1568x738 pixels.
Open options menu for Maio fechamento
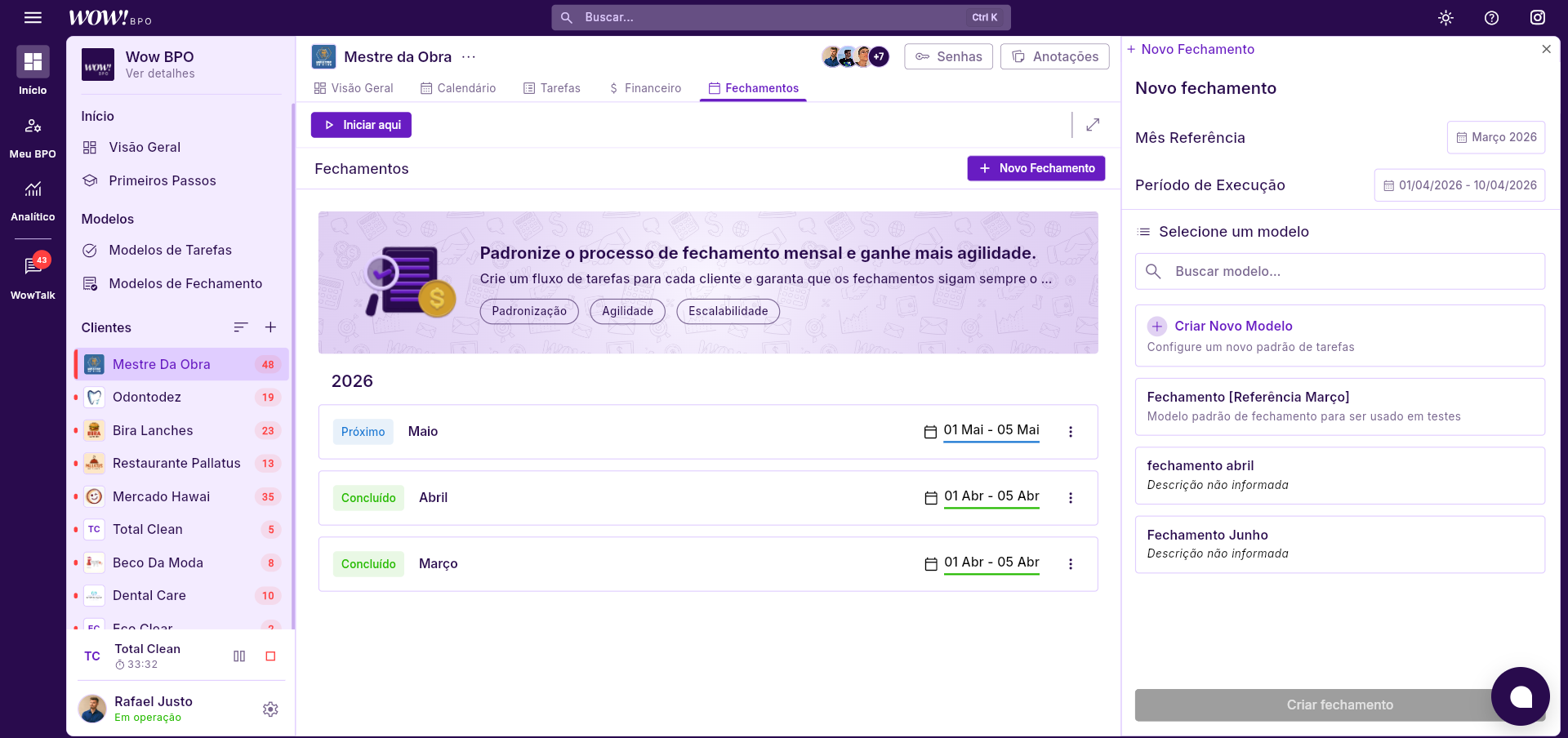point(1070,432)
